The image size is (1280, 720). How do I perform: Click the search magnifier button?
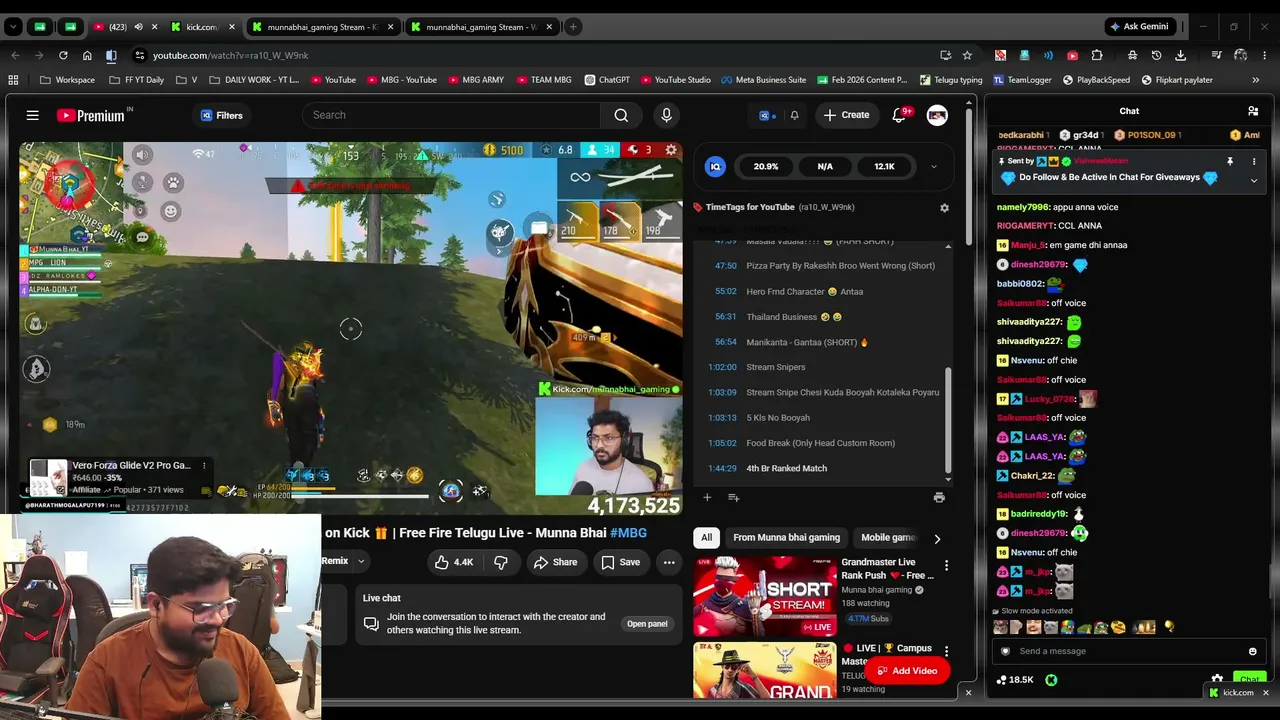tap(621, 115)
